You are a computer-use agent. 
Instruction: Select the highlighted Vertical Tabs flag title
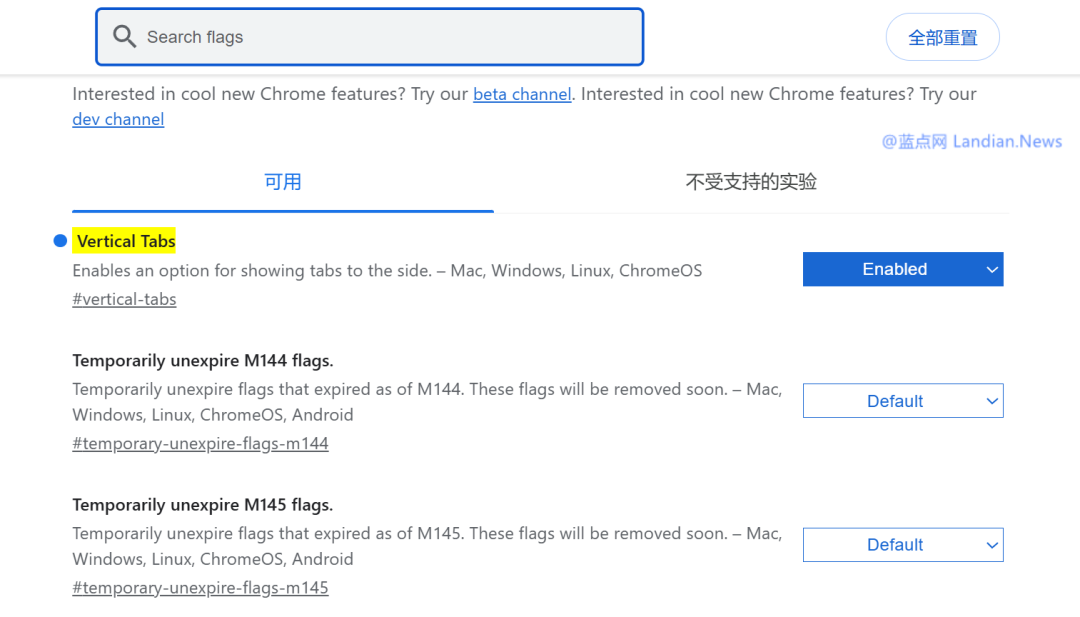tap(124, 240)
